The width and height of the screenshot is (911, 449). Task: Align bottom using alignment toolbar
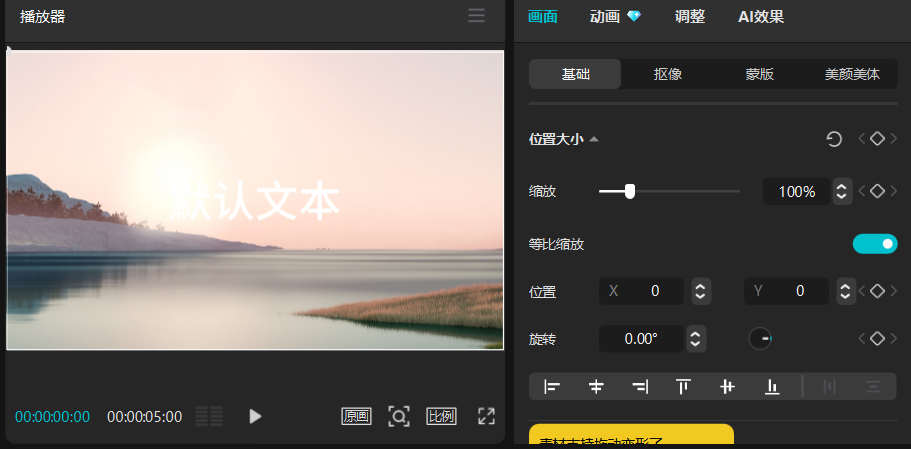(772, 386)
